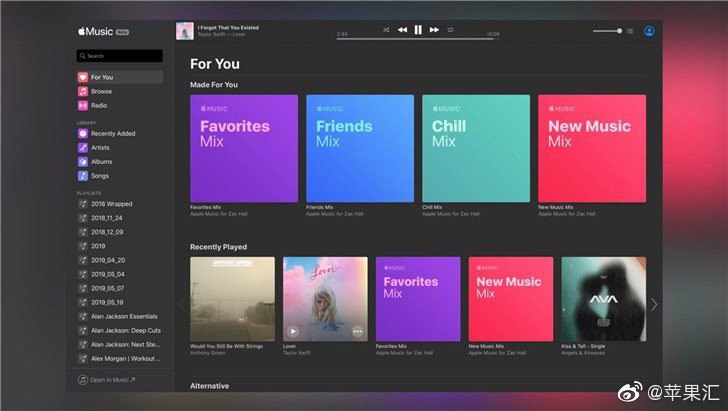Open Favorites Mix in Made For You

click(x=244, y=149)
